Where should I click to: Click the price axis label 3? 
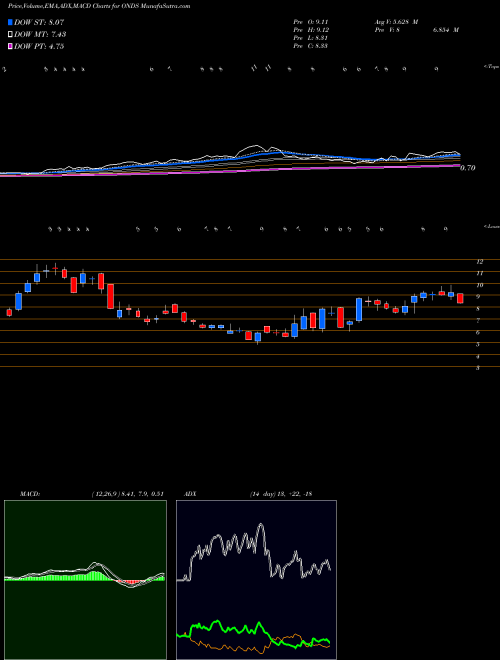pyautogui.click(x=478, y=368)
